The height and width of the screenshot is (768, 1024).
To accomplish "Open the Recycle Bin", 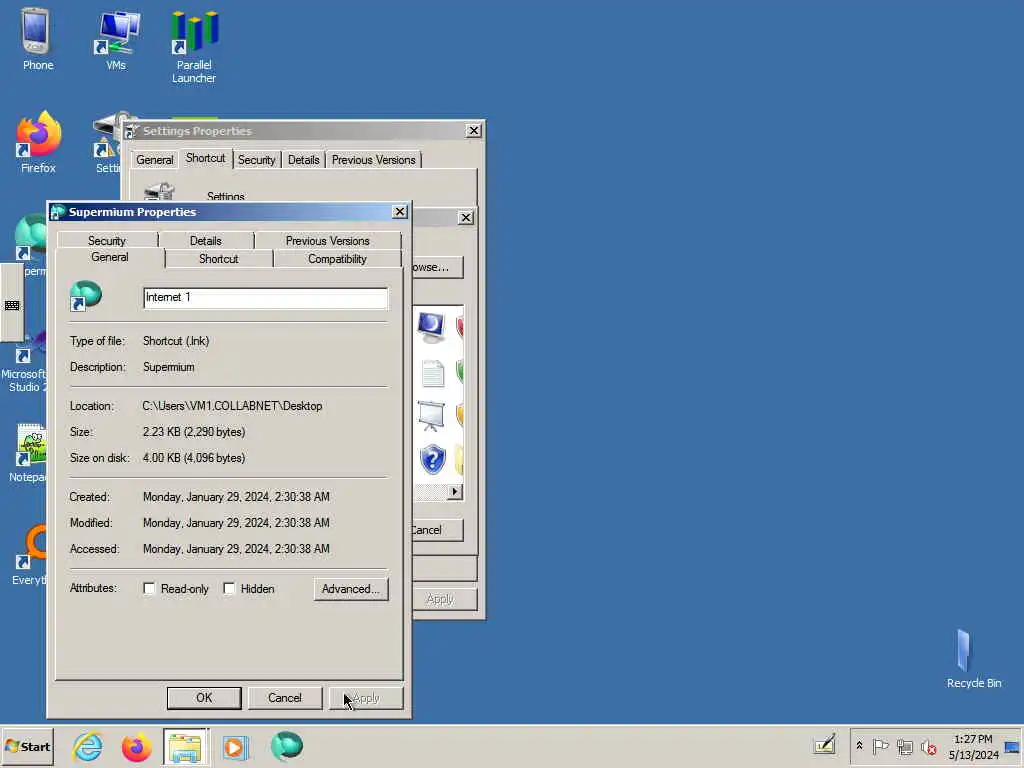I will click(973, 658).
